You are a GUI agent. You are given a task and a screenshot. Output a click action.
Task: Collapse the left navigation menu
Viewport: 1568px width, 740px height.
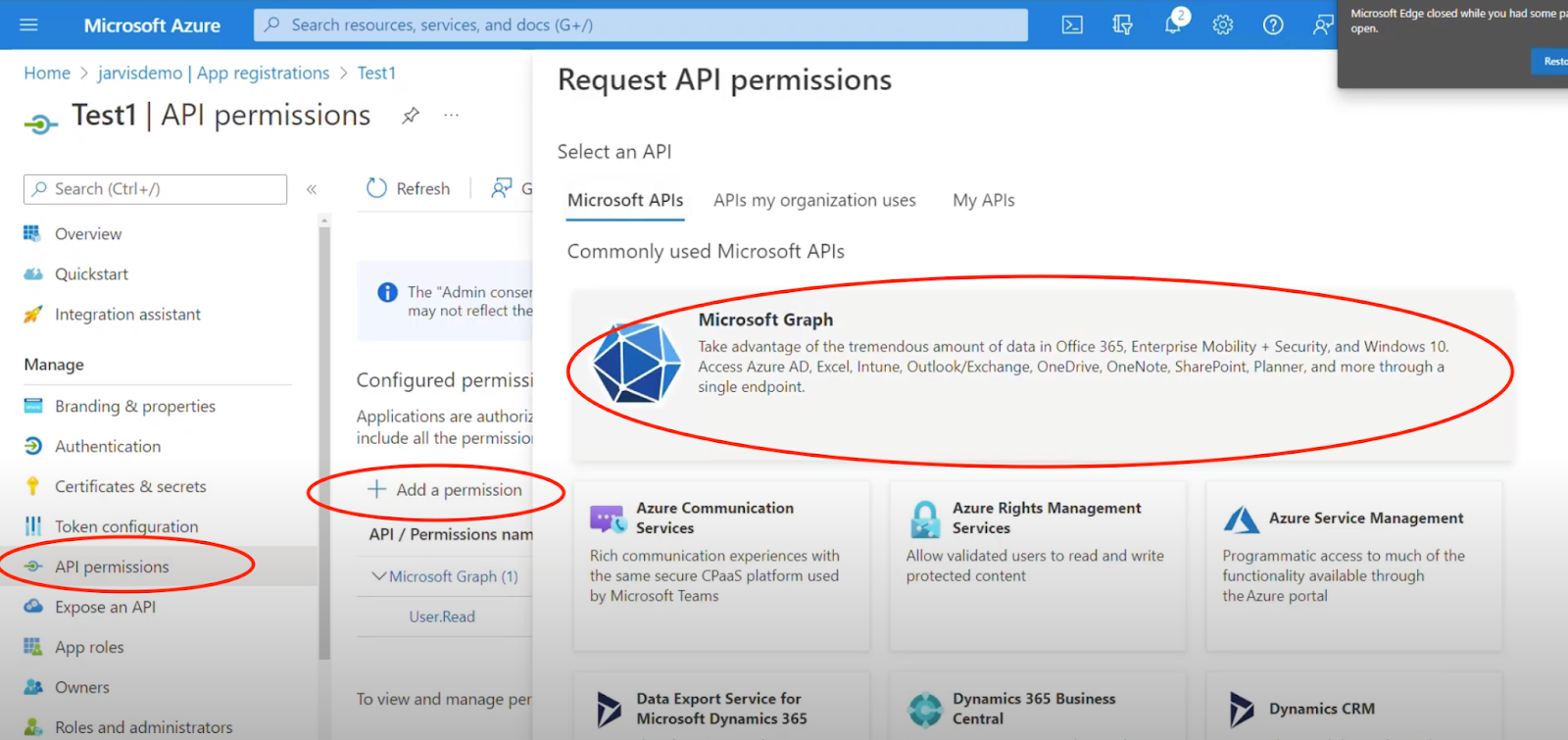[x=312, y=189]
